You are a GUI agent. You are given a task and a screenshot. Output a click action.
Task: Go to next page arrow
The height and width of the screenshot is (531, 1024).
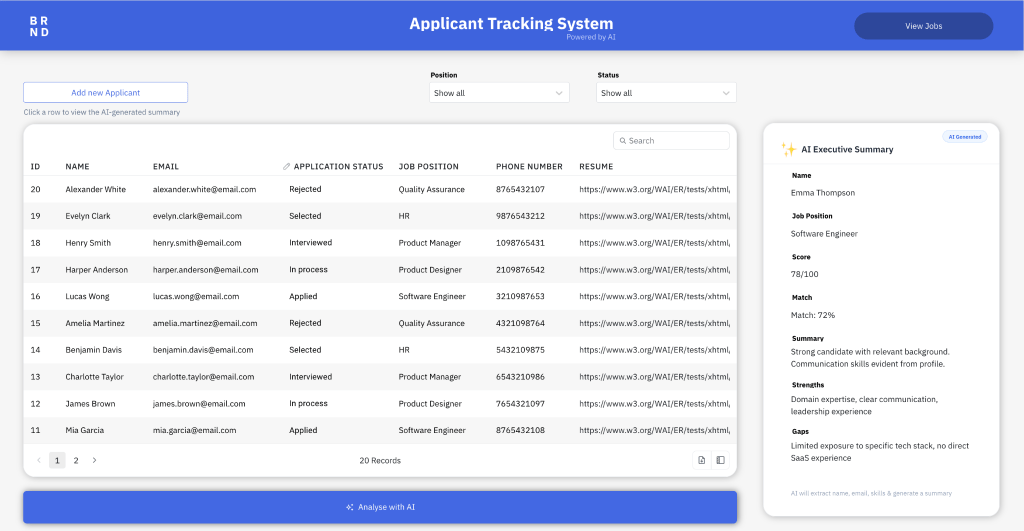click(95, 460)
